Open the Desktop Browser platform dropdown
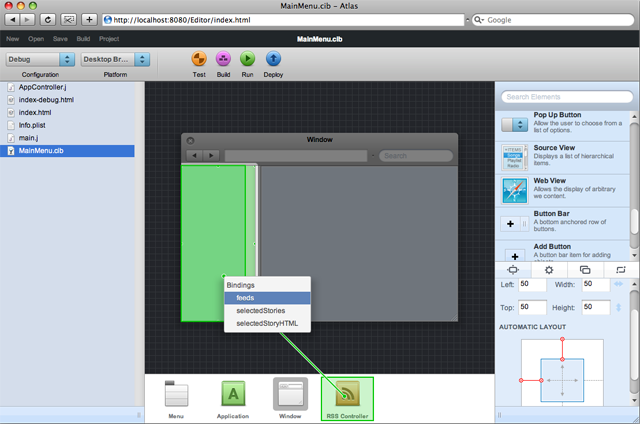Image resolution: width=640 pixels, height=424 pixels. coord(116,60)
